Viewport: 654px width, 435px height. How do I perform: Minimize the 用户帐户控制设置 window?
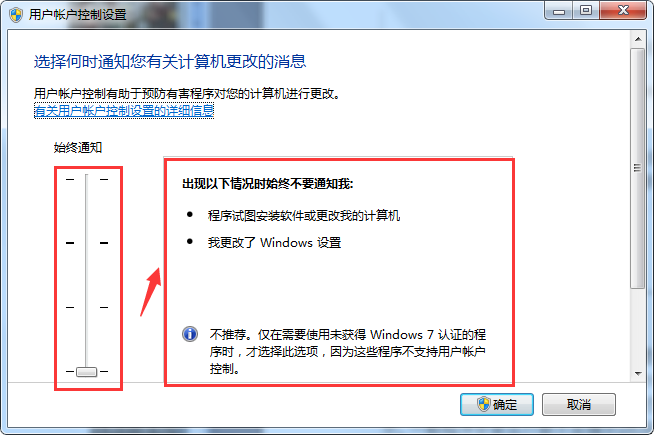tap(558, 11)
